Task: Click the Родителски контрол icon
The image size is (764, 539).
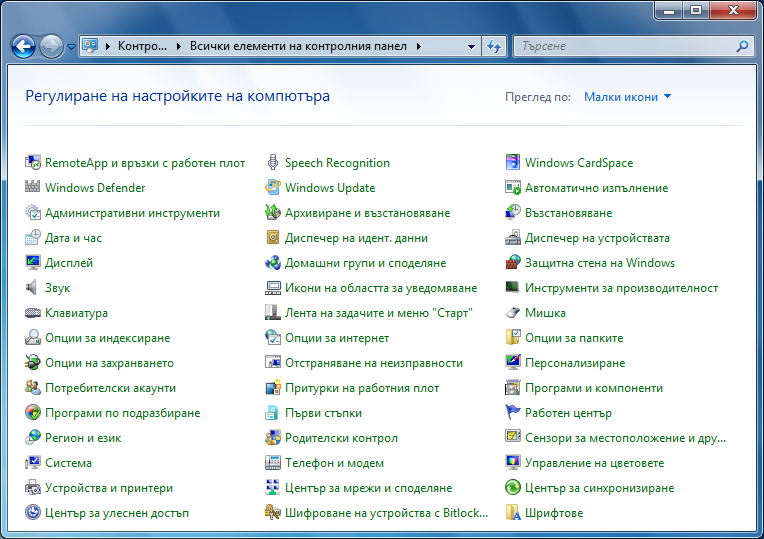Action: pos(273,438)
